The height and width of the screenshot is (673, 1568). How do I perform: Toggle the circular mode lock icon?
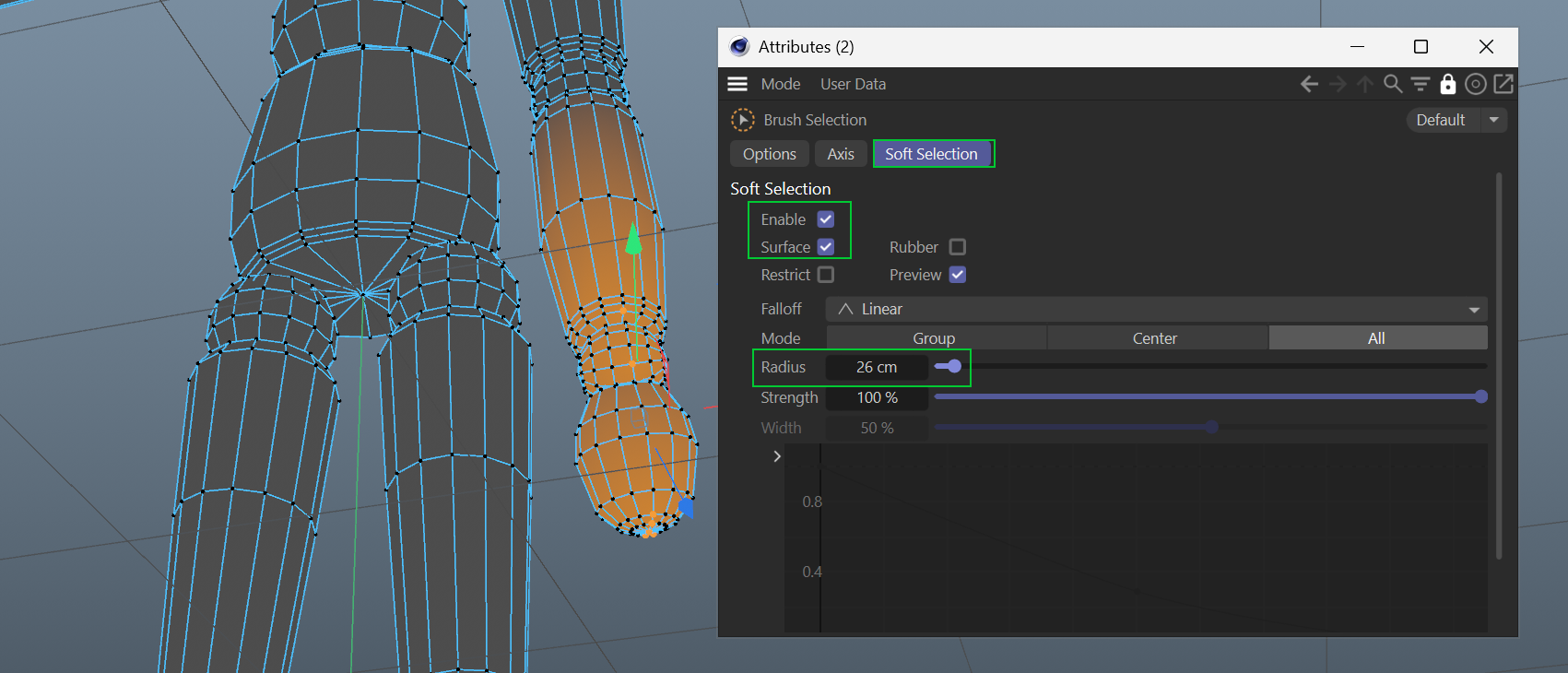(x=1476, y=84)
